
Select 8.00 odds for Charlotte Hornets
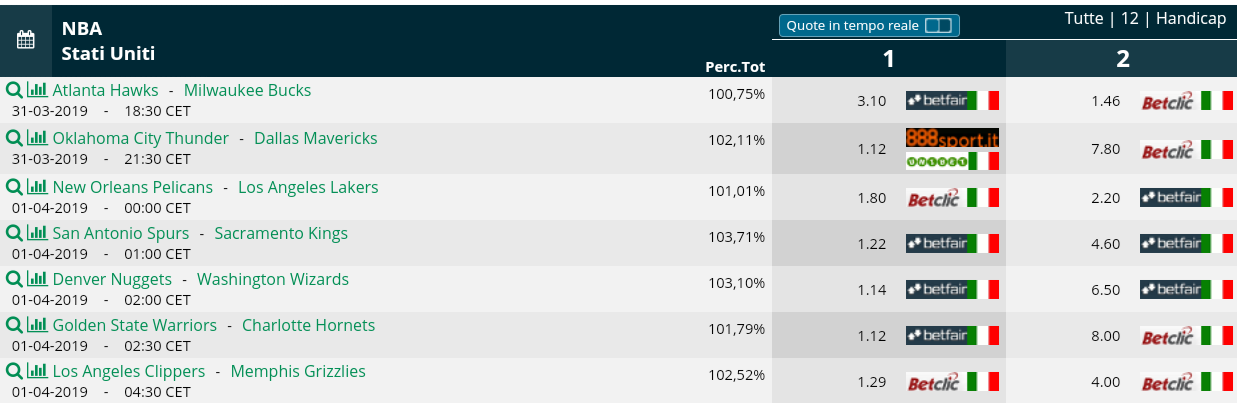pyautogui.click(x=1105, y=336)
